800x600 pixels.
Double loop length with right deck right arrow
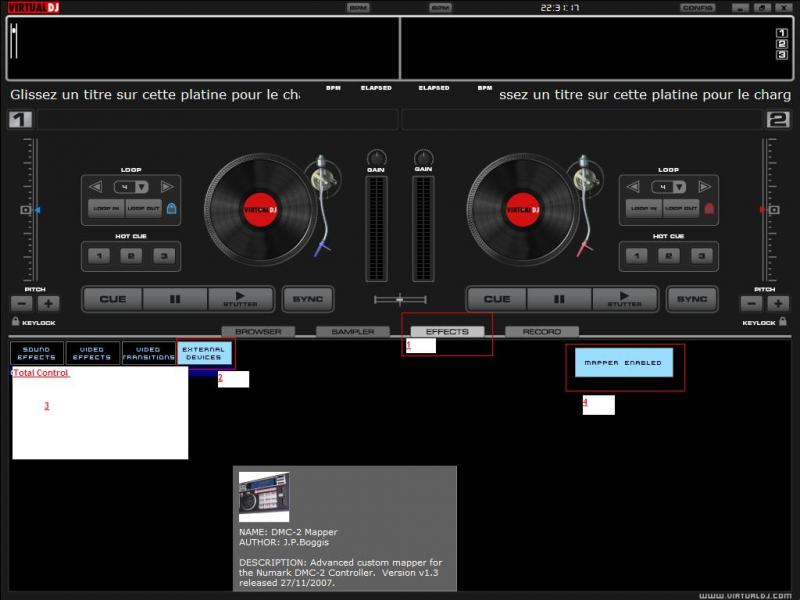click(x=705, y=187)
